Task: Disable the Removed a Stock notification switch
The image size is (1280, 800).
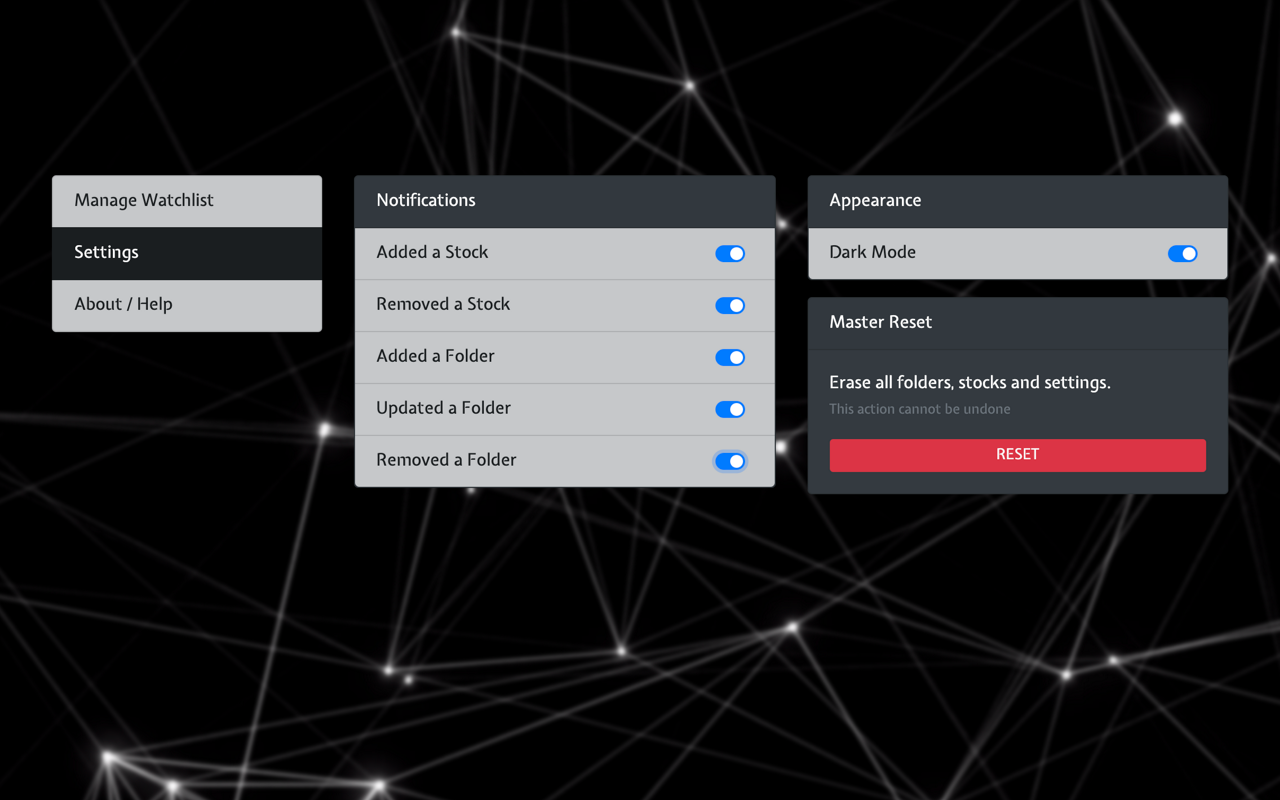Action: (x=730, y=305)
